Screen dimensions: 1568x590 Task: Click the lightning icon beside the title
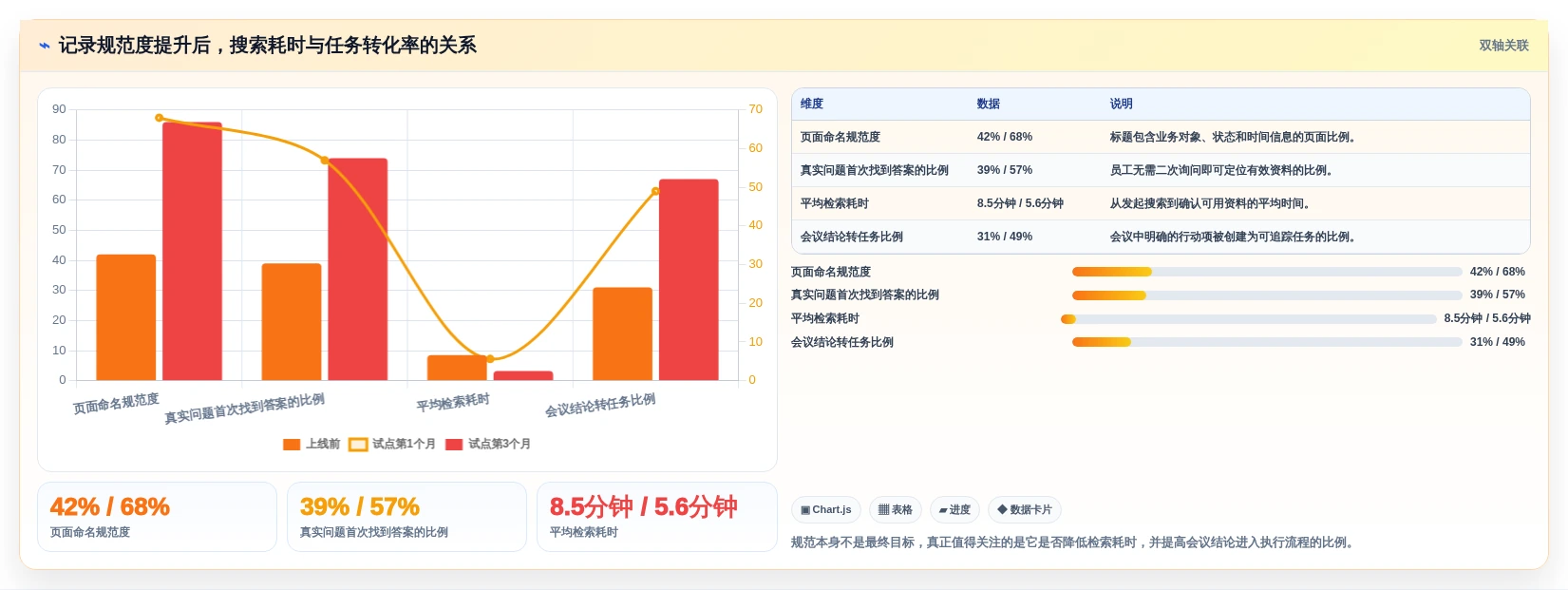(45, 46)
